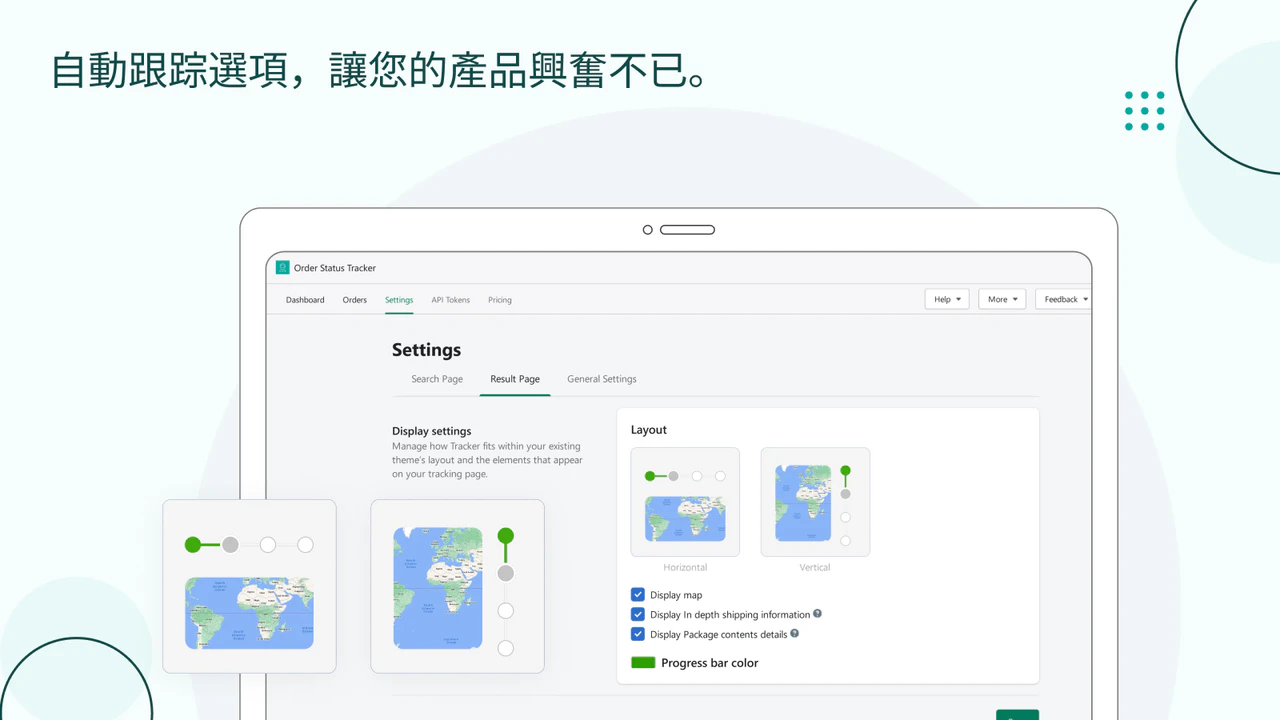Click the large vertical layout preview card
Screen dimensions: 1280x720
coord(457,586)
